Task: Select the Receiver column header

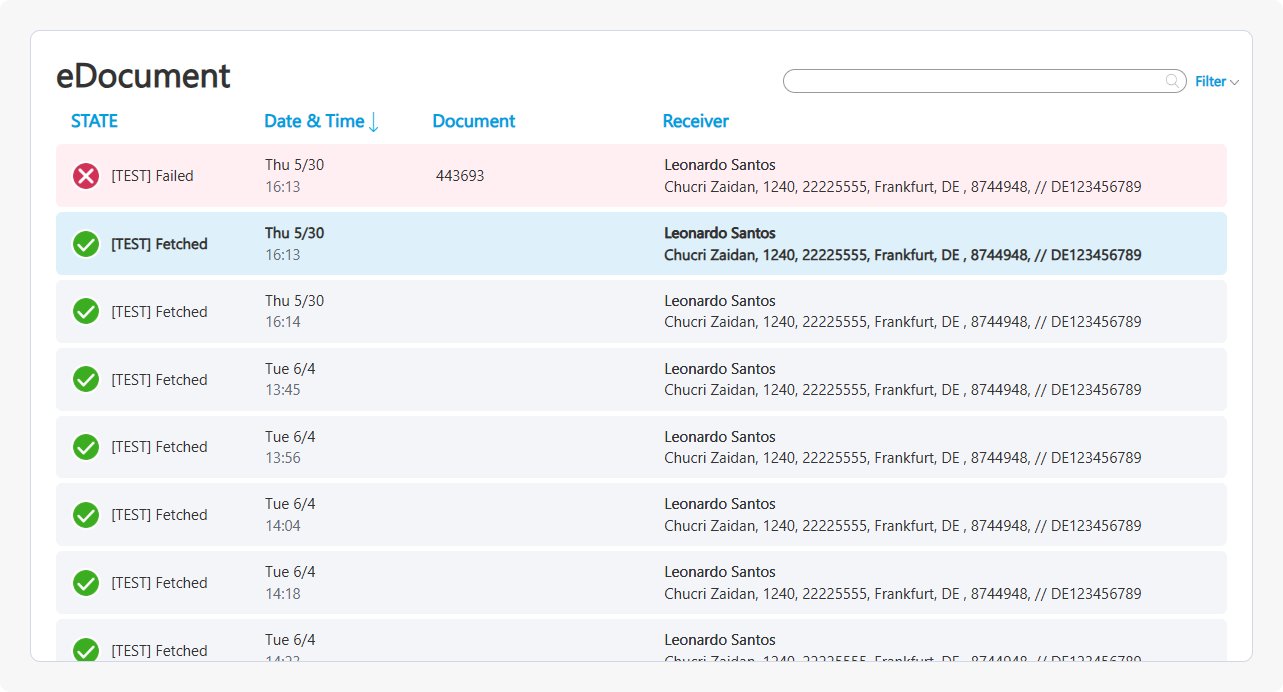Action: (x=695, y=121)
